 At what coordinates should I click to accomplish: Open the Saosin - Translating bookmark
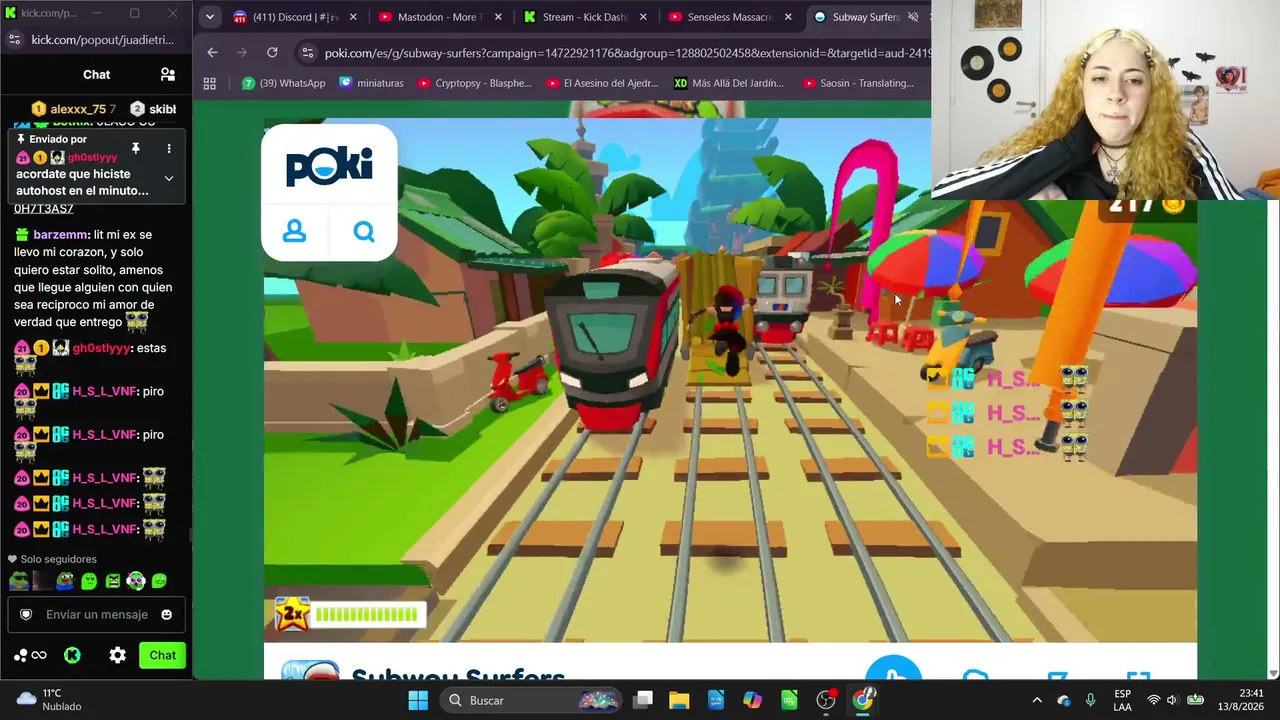click(857, 83)
